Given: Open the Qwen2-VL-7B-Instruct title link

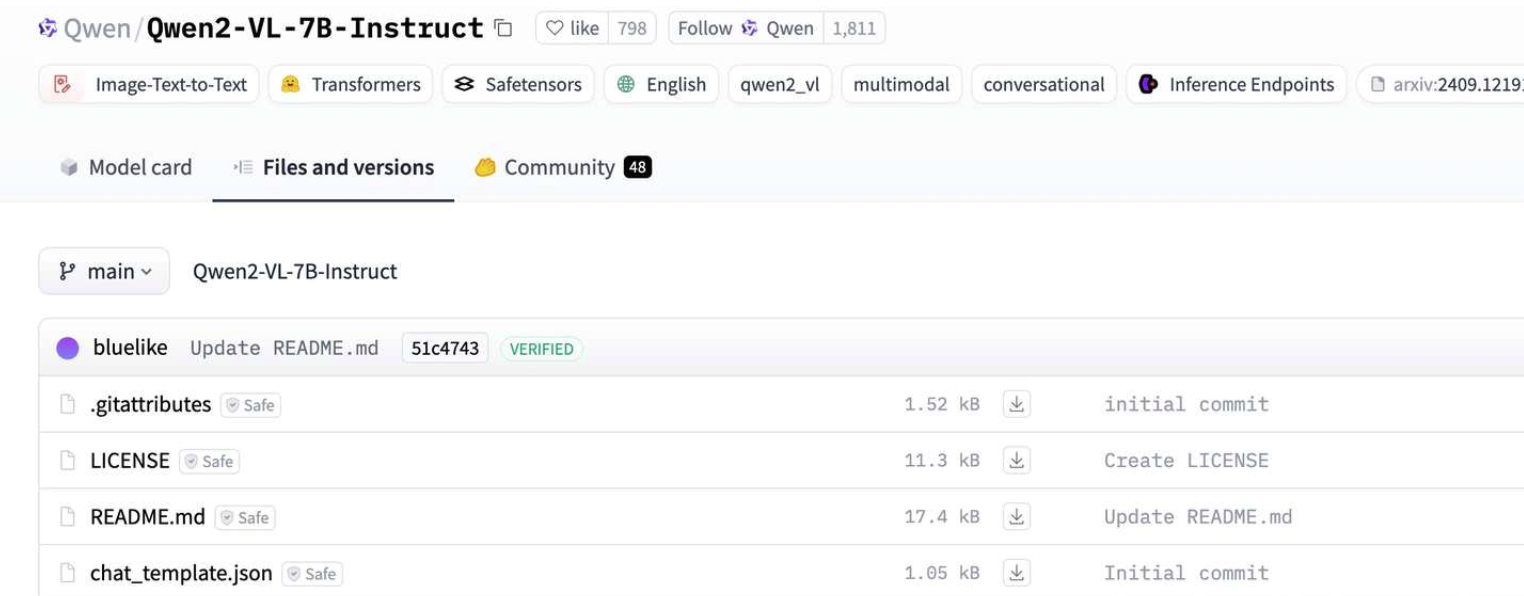Looking at the screenshot, I should [x=315, y=28].
